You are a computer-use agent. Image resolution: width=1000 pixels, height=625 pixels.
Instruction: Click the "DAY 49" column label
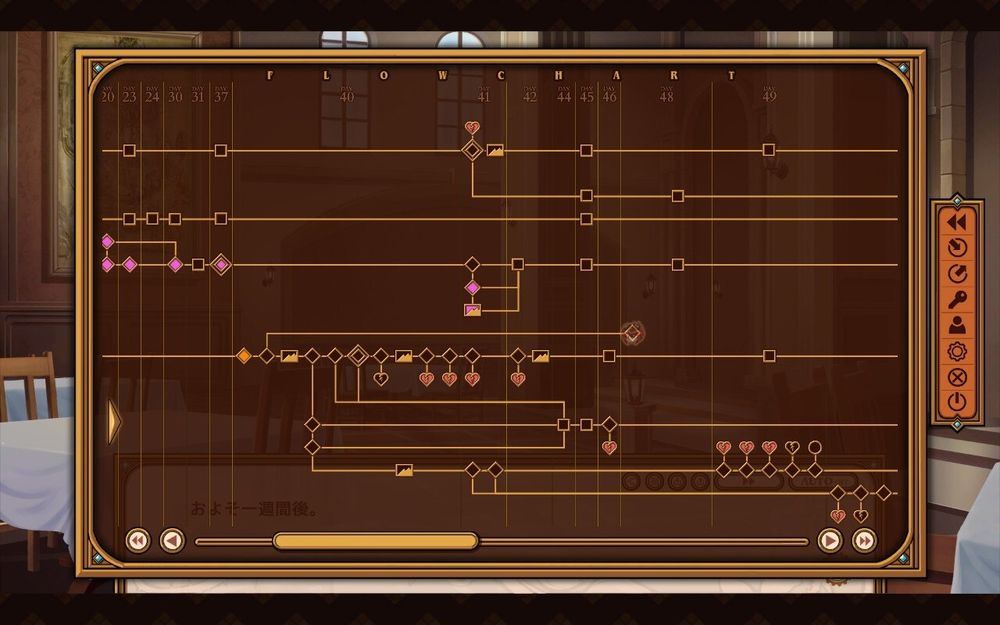click(769, 95)
